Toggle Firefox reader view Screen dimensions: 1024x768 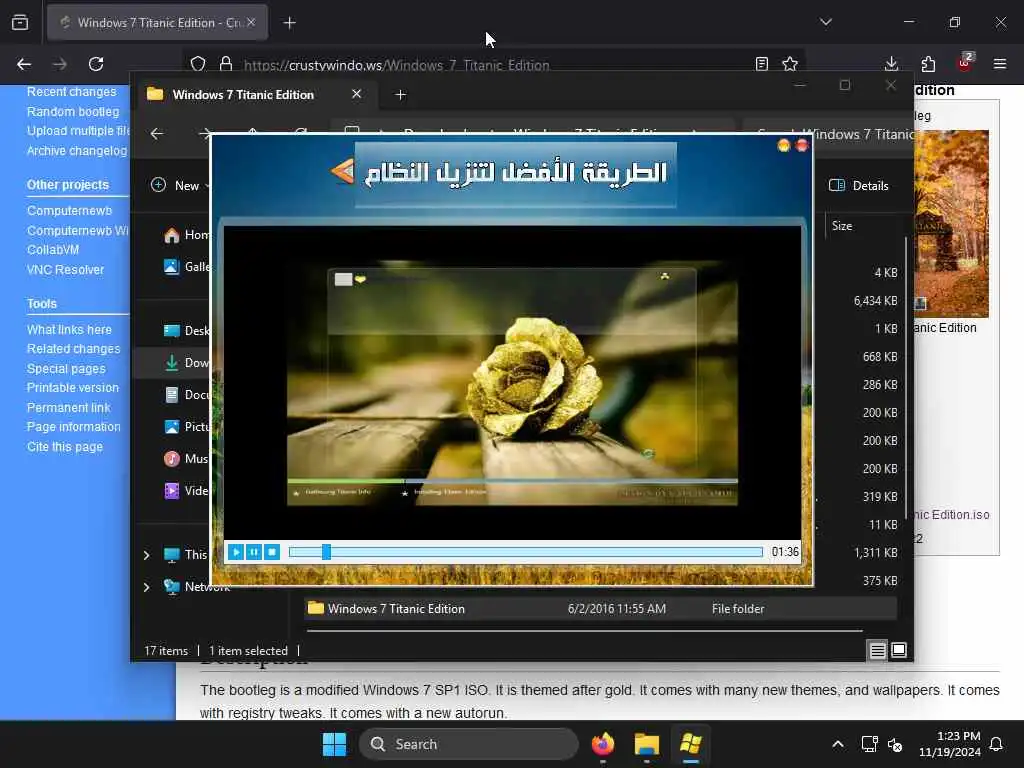point(761,64)
